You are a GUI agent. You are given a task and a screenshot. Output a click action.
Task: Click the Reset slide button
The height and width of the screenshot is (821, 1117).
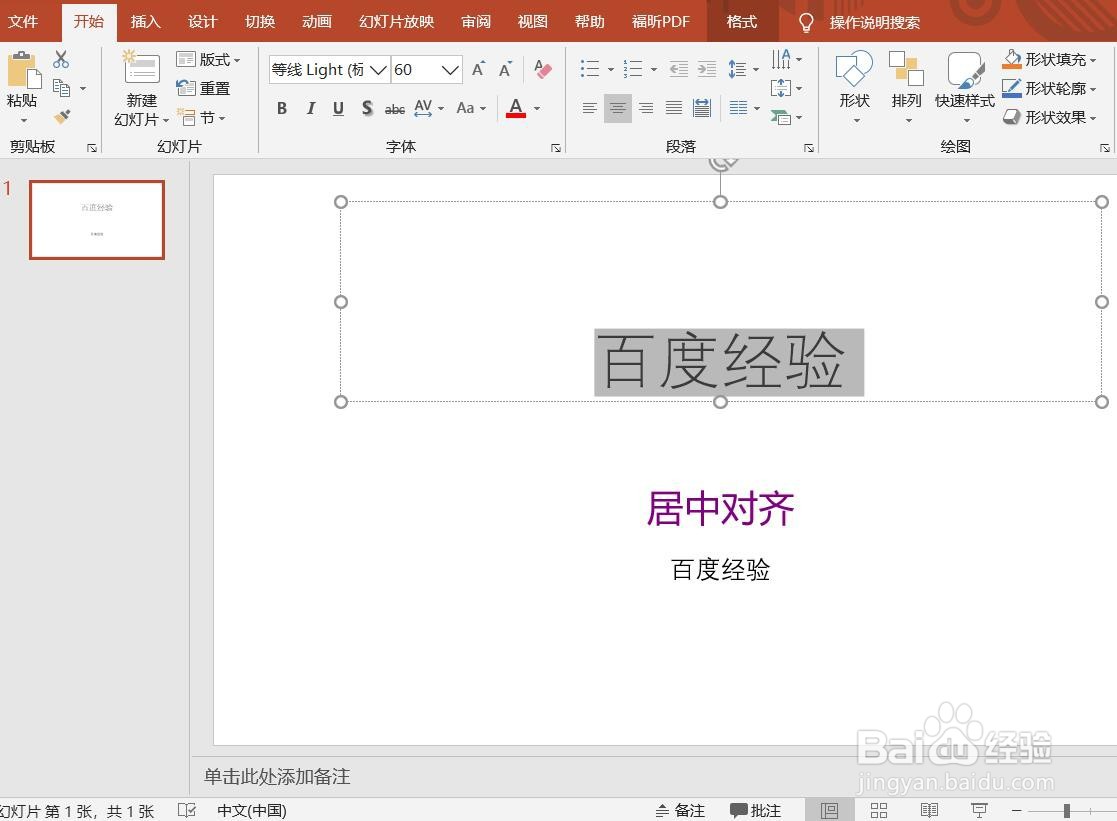click(x=203, y=88)
